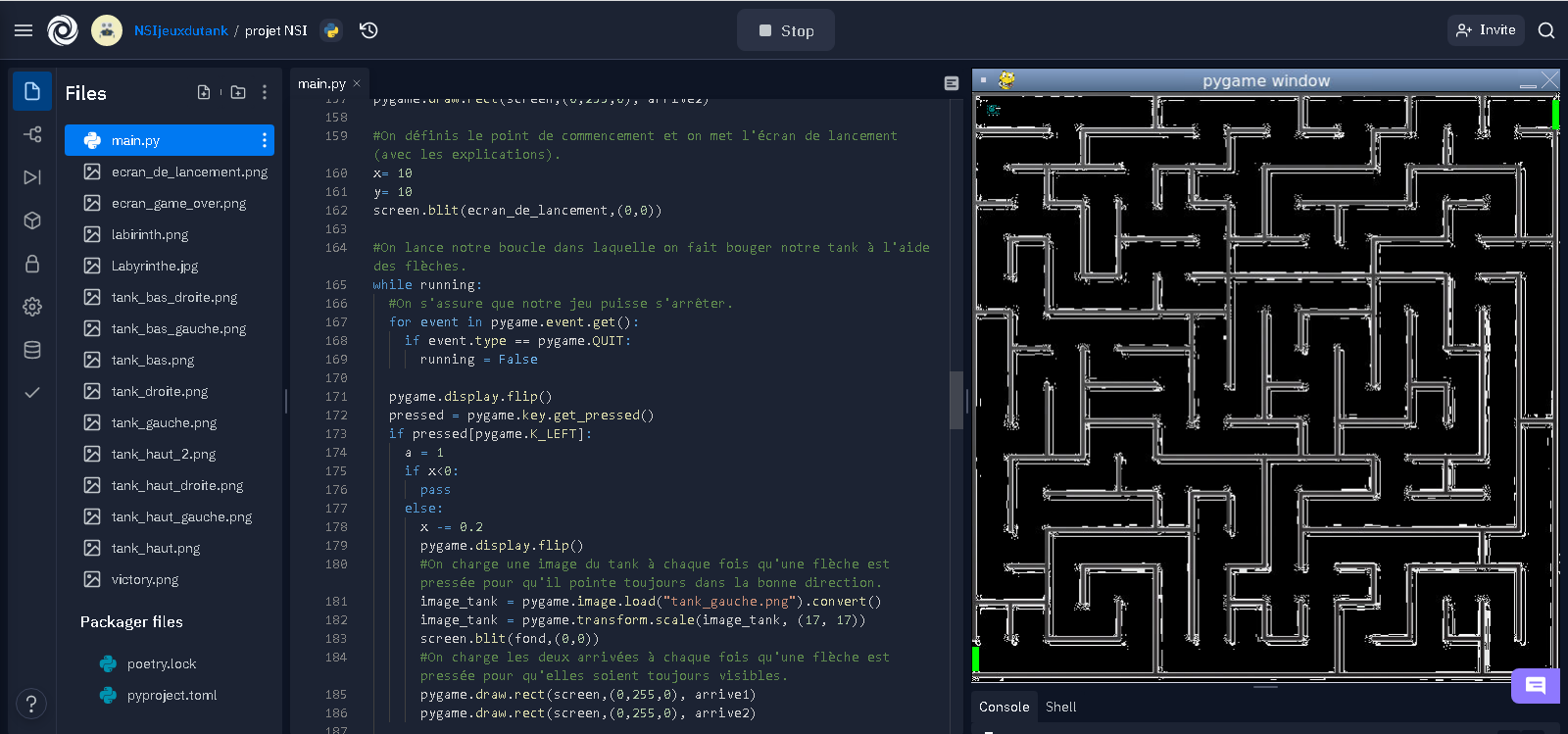Open the help question mark icon
Screen dimensions: 1568x734
(x=31, y=703)
